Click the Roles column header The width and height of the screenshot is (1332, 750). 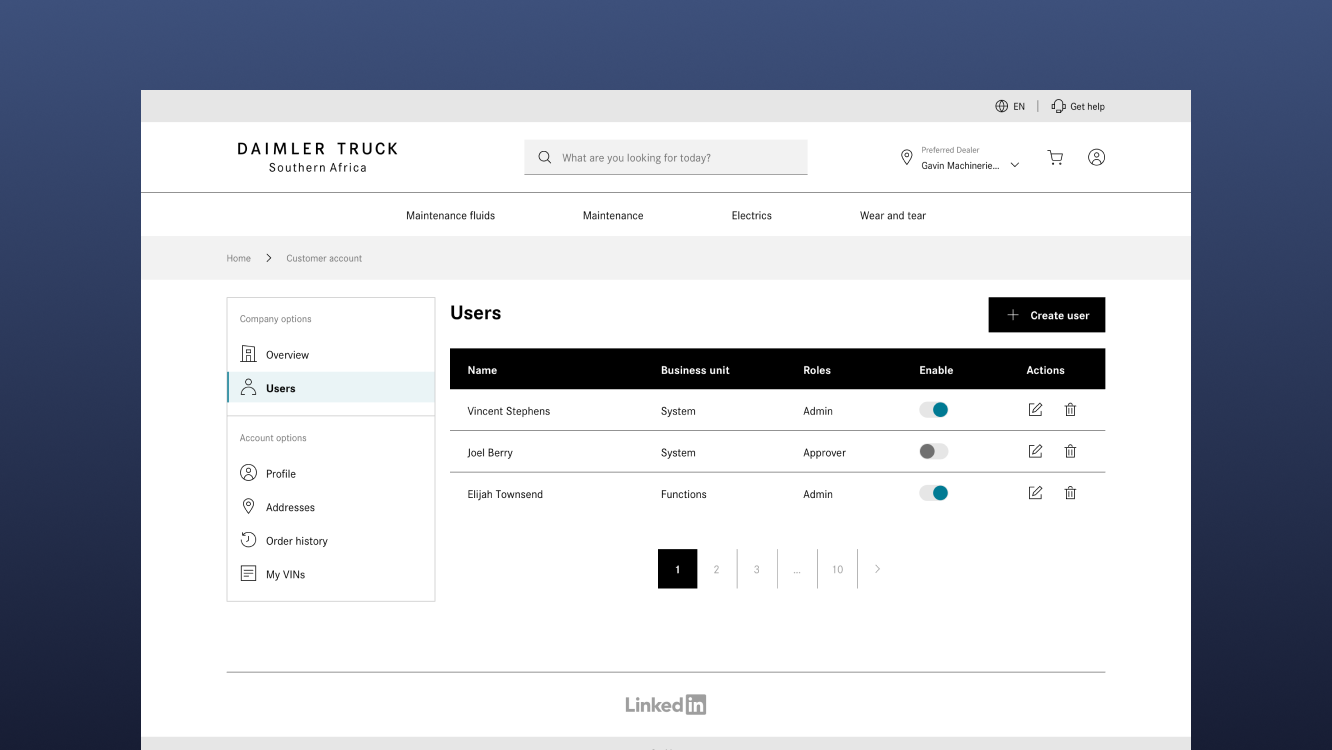(817, 370)
